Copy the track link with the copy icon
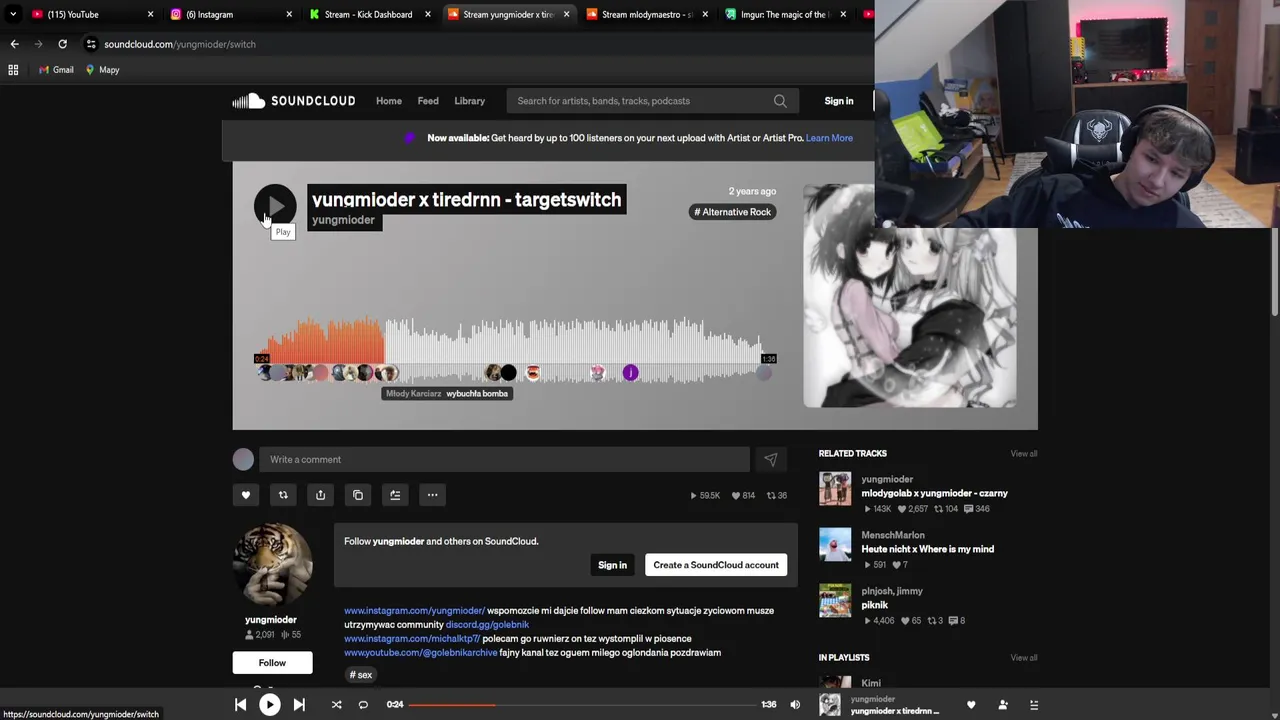 click(x=358, y=495)
